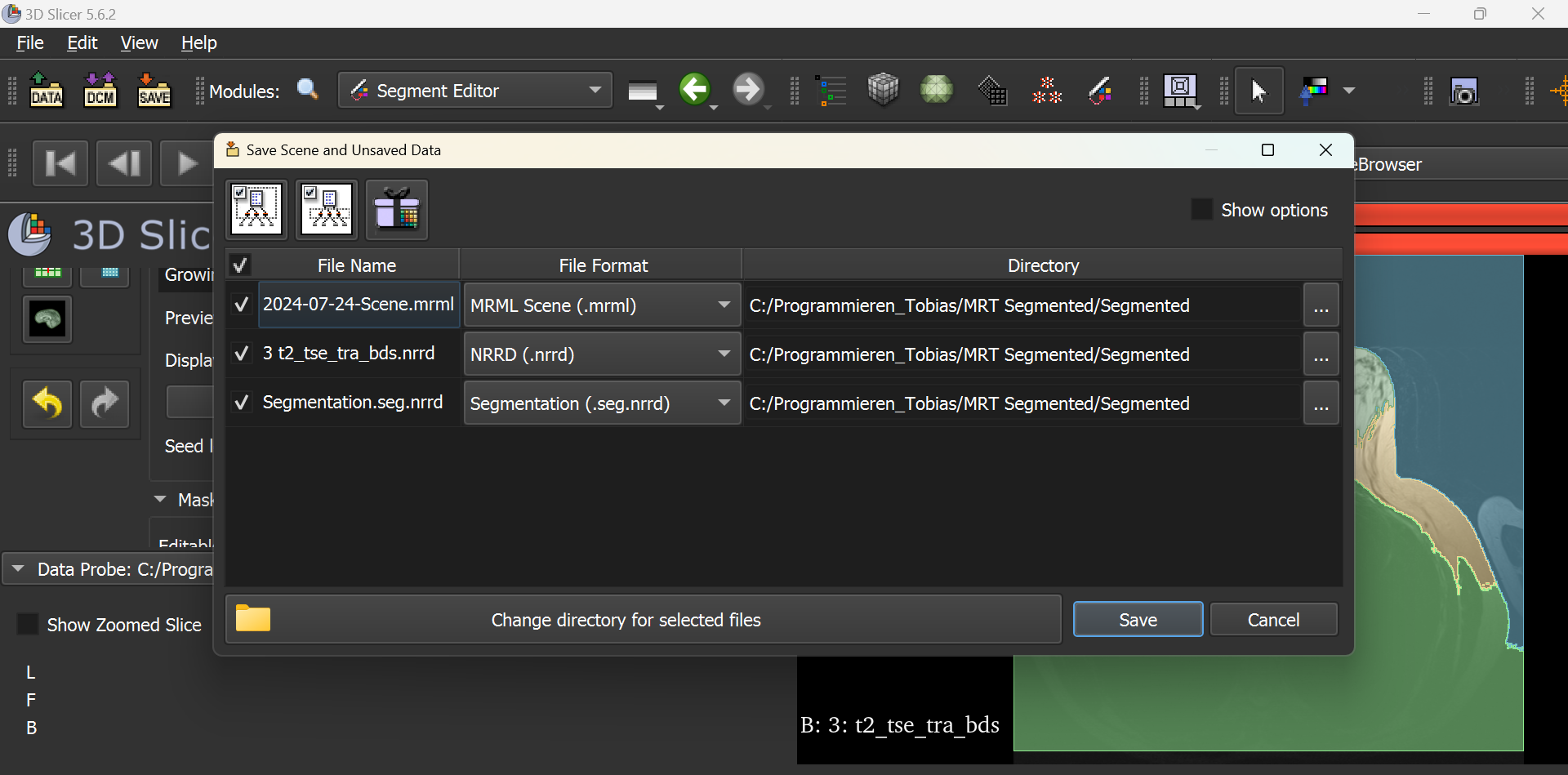1568x775 pixels.
Task: Click the Save button in dialog
Action: [1137, 620]
